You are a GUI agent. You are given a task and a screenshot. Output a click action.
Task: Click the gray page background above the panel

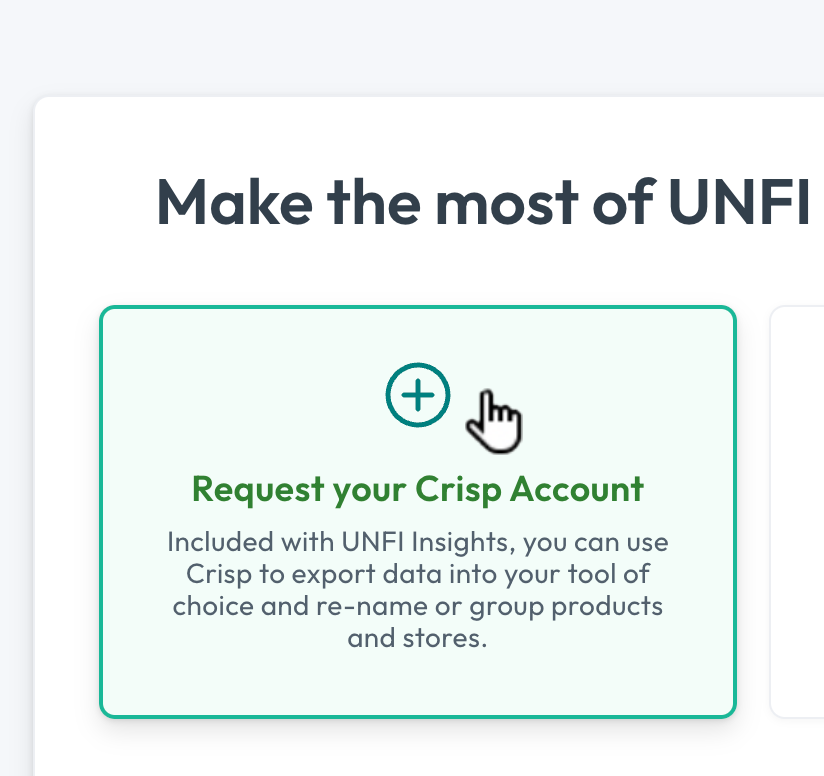400,45
